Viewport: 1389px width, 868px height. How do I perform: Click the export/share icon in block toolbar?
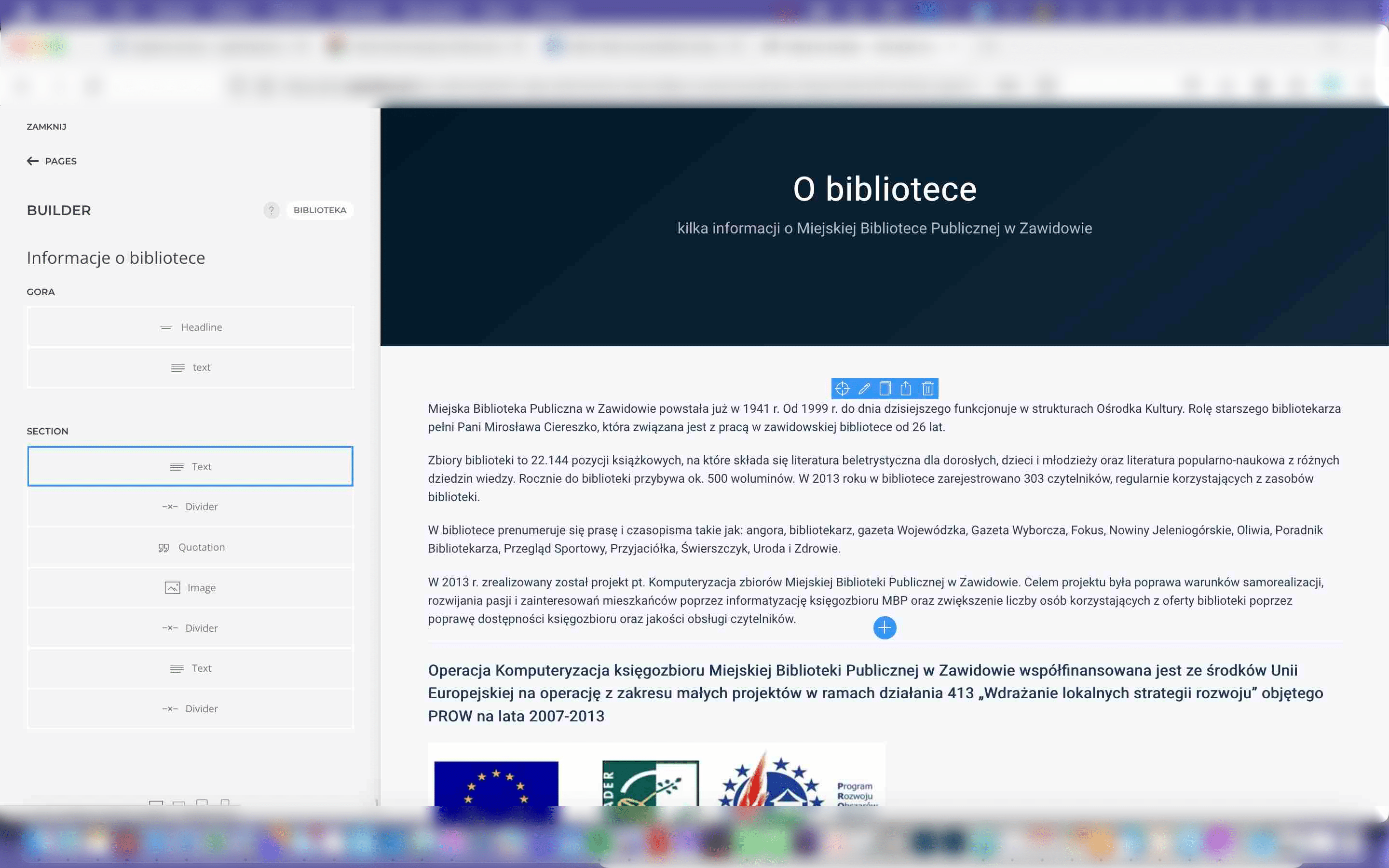(x=906, y=389)
